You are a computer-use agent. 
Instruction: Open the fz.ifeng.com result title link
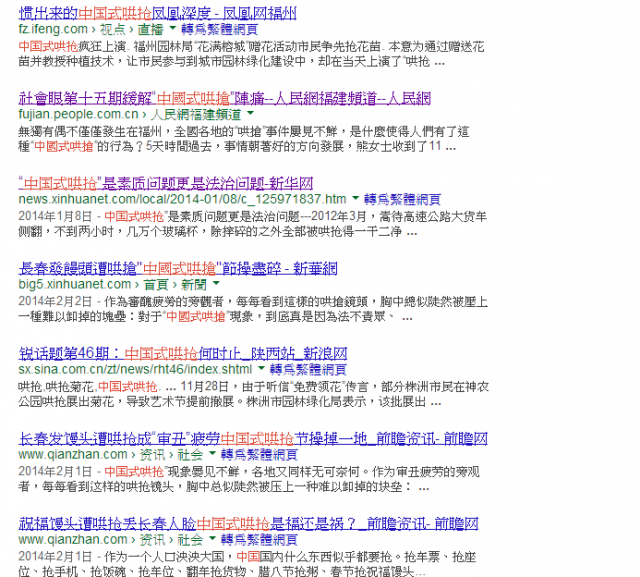point(157,14)
